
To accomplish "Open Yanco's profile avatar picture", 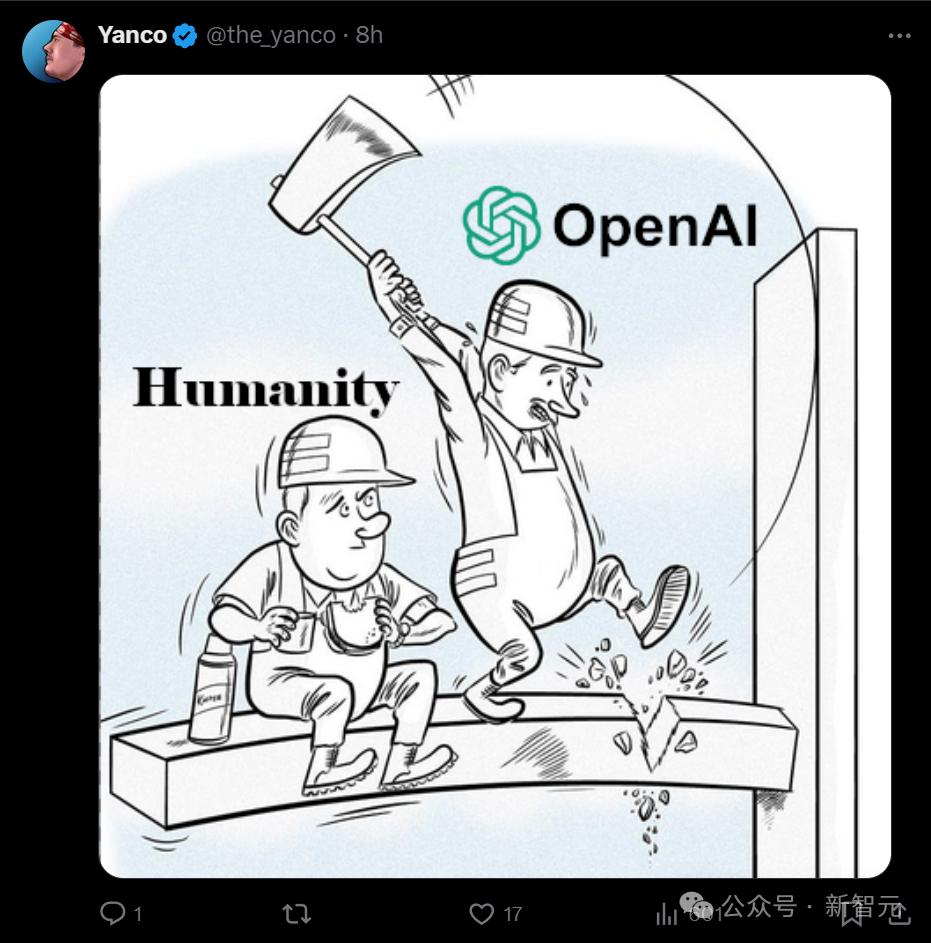I will click(x=53, y=51).
